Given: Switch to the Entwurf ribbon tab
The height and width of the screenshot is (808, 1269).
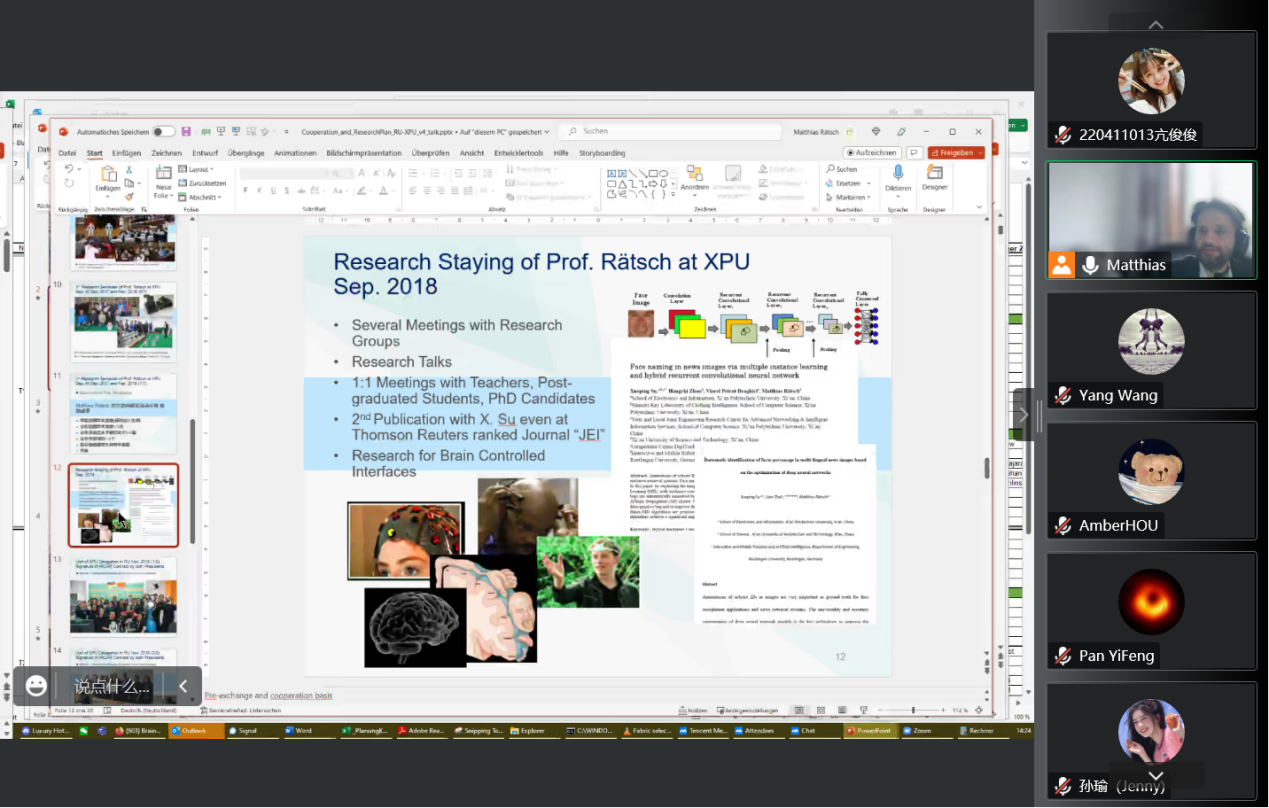Looking at the screenshot, I should pos(205,153).
